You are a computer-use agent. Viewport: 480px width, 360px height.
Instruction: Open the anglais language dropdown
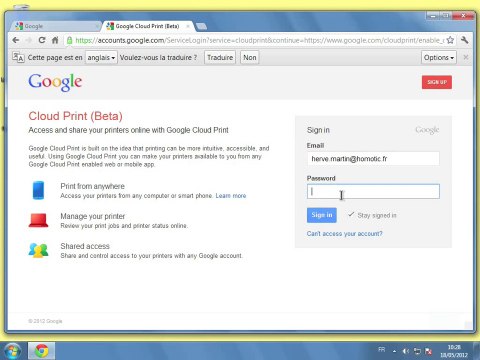[101, 57]
